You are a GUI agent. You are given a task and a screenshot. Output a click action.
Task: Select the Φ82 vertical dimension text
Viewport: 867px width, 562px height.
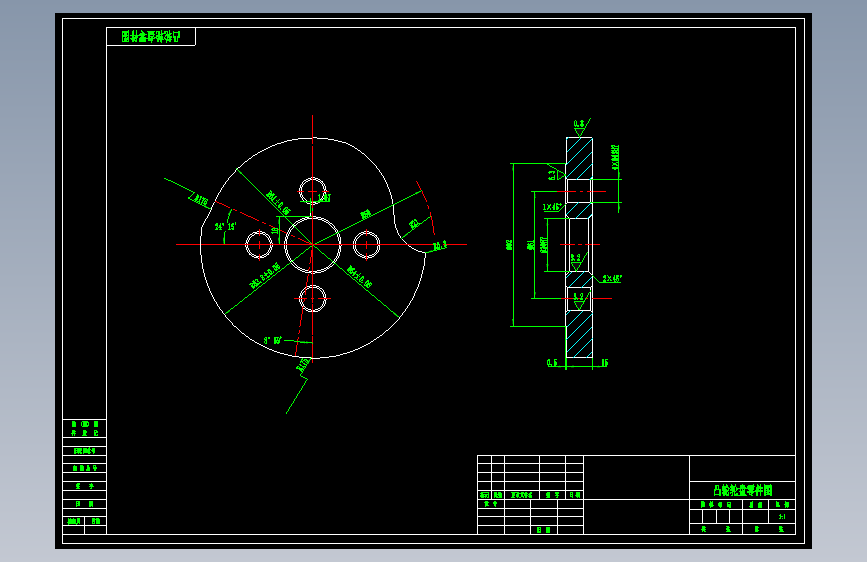click(509, 244)
